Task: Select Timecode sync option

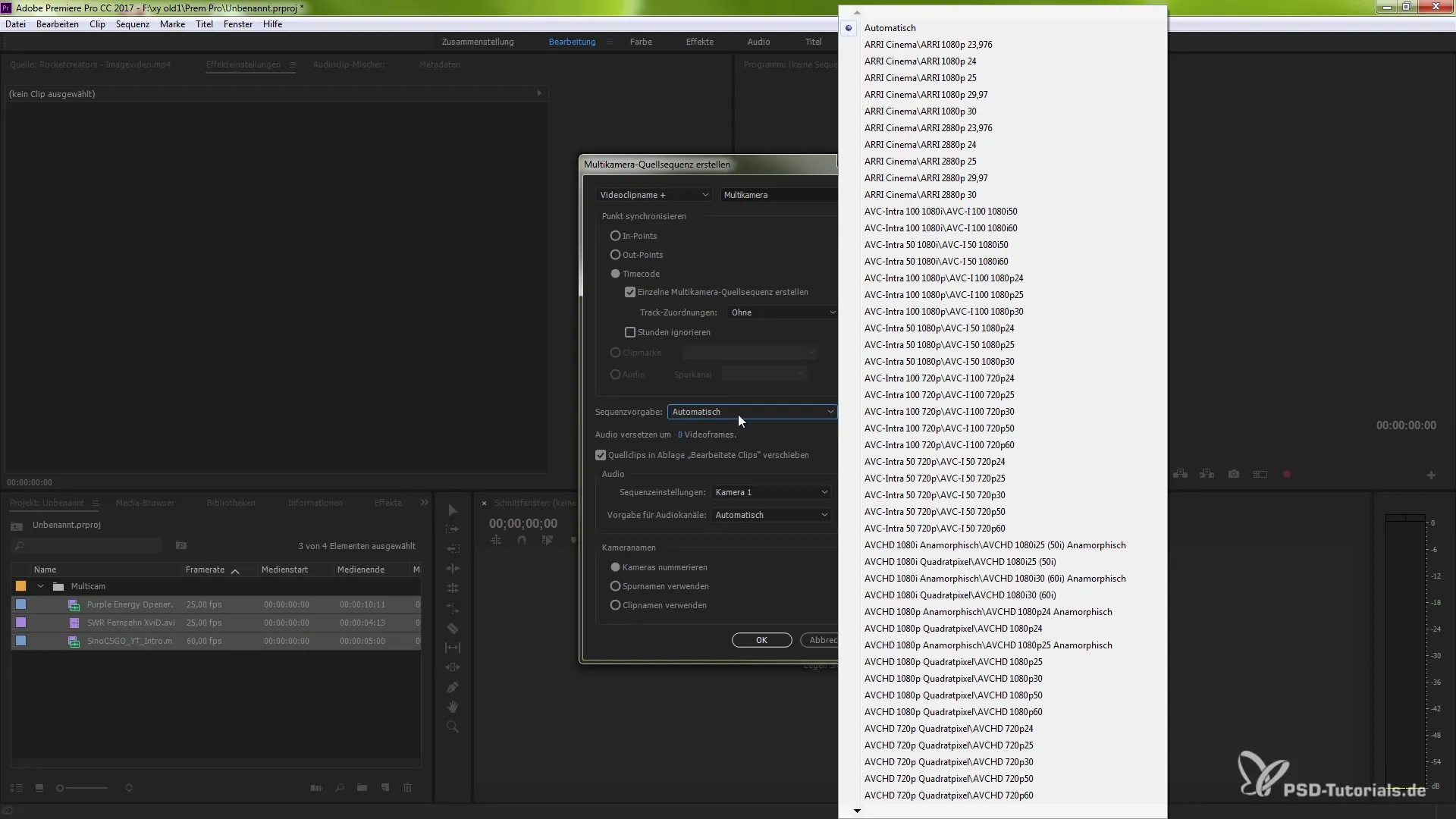Action: point(616,274)
